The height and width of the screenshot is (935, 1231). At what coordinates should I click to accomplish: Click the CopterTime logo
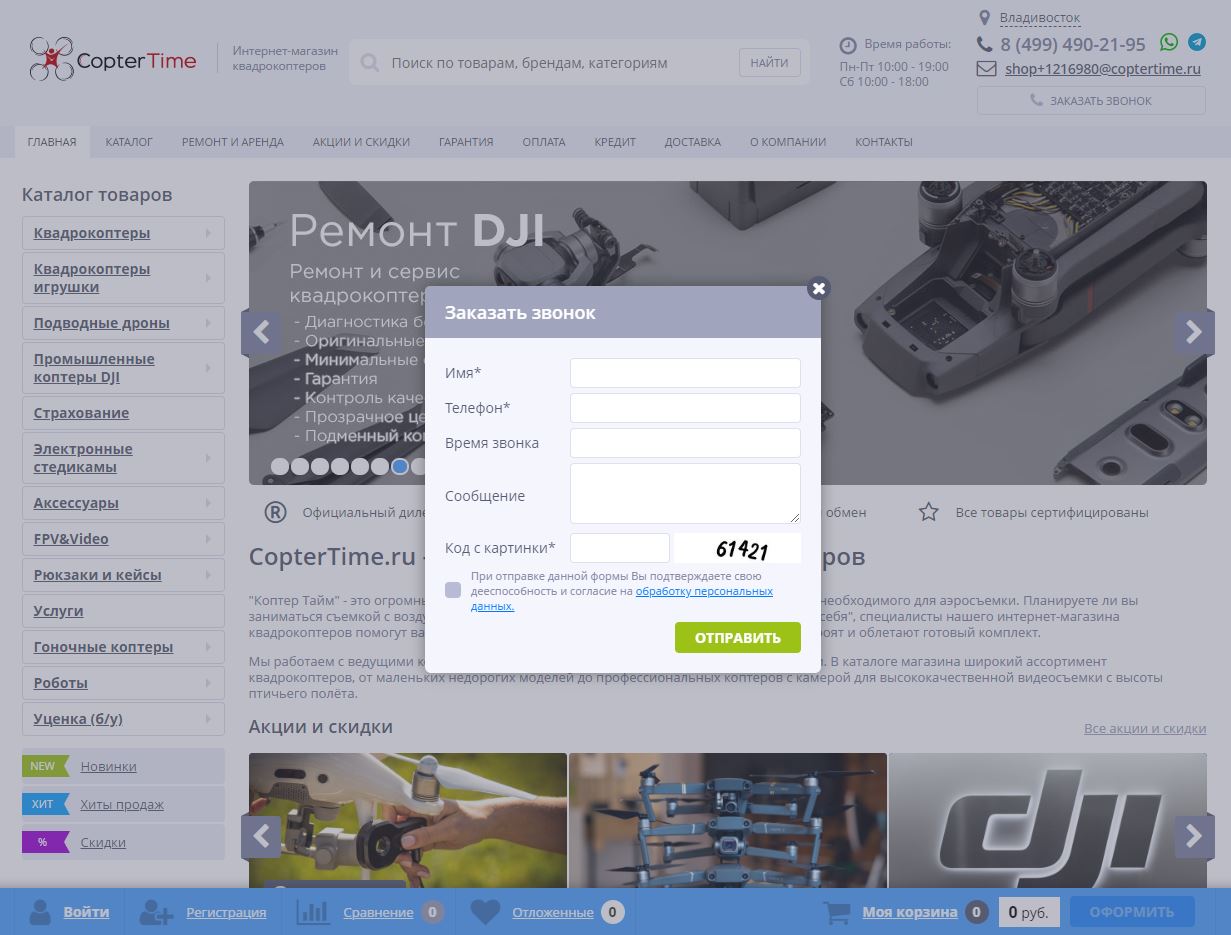click(x=113, y=60)
